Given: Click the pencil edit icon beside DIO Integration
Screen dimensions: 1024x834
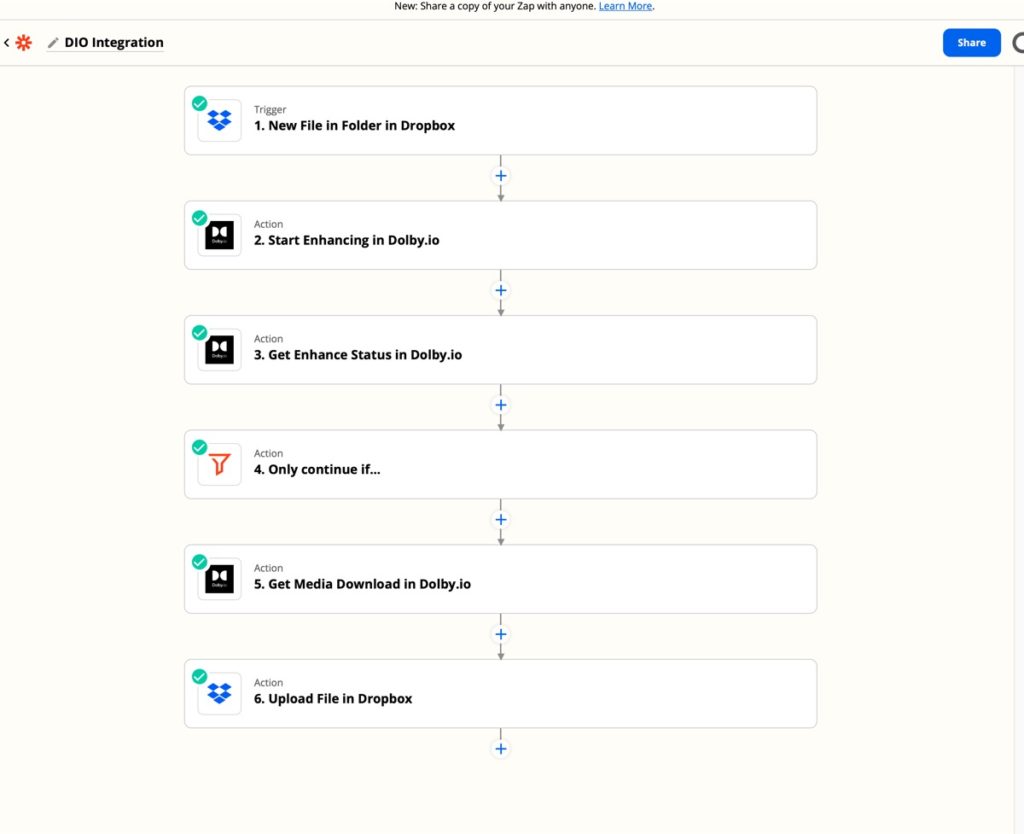Looking at the screenshot, I should click(x=53, y=43).
